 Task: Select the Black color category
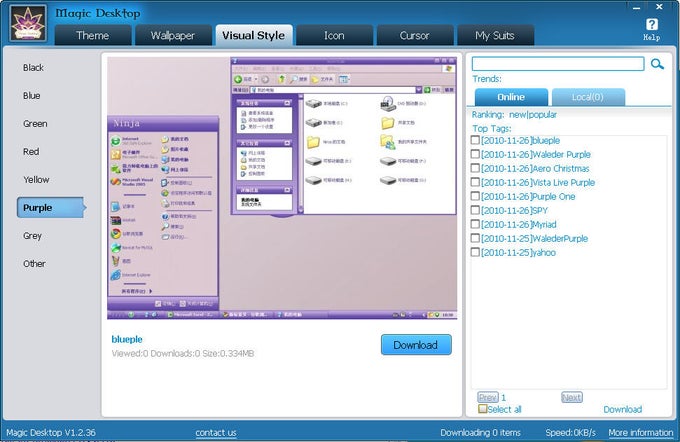[x=33, y=68]
